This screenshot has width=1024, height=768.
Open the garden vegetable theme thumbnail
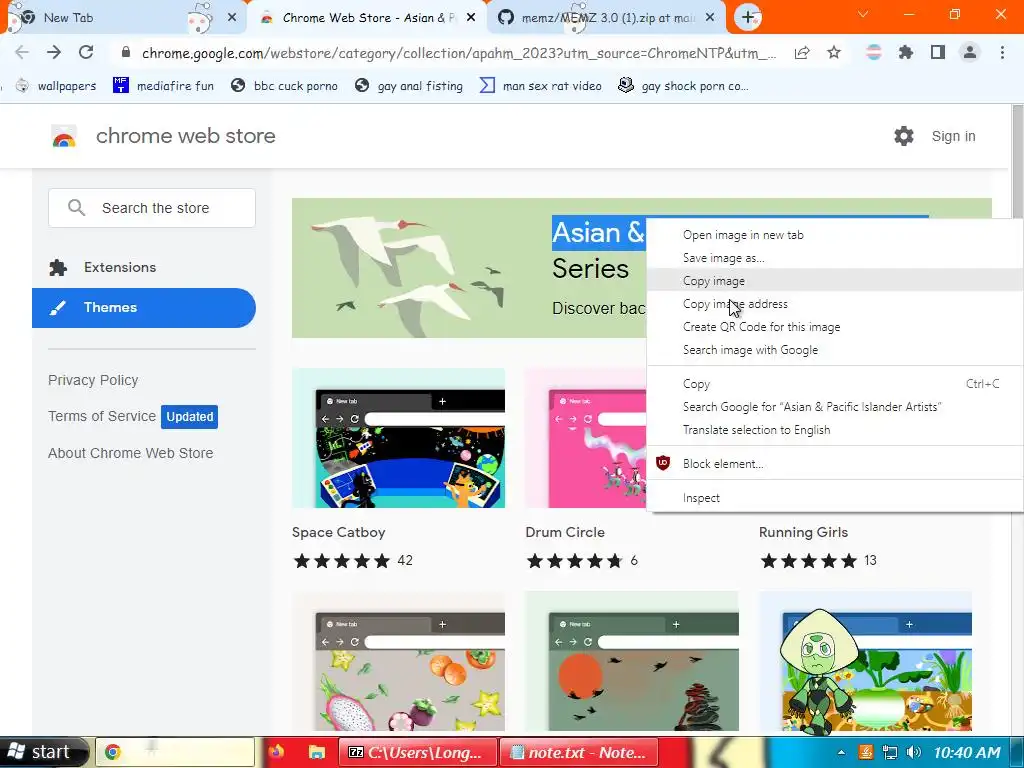(865, 661)
